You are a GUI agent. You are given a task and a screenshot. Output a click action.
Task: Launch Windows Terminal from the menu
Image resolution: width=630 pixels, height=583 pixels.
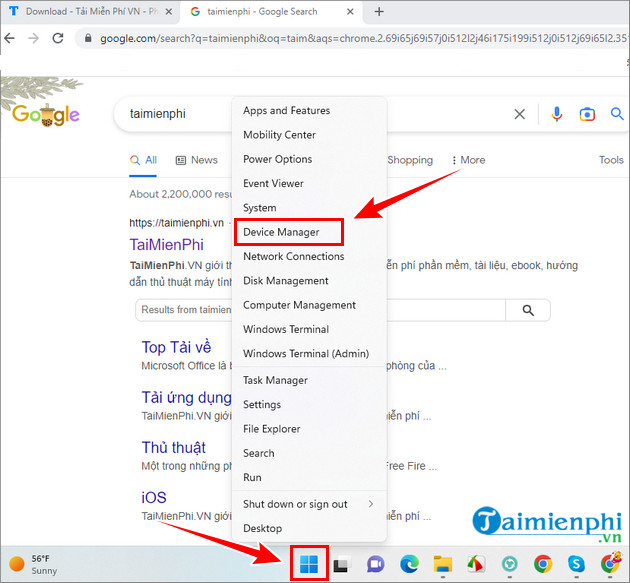[x=309, y=329]
